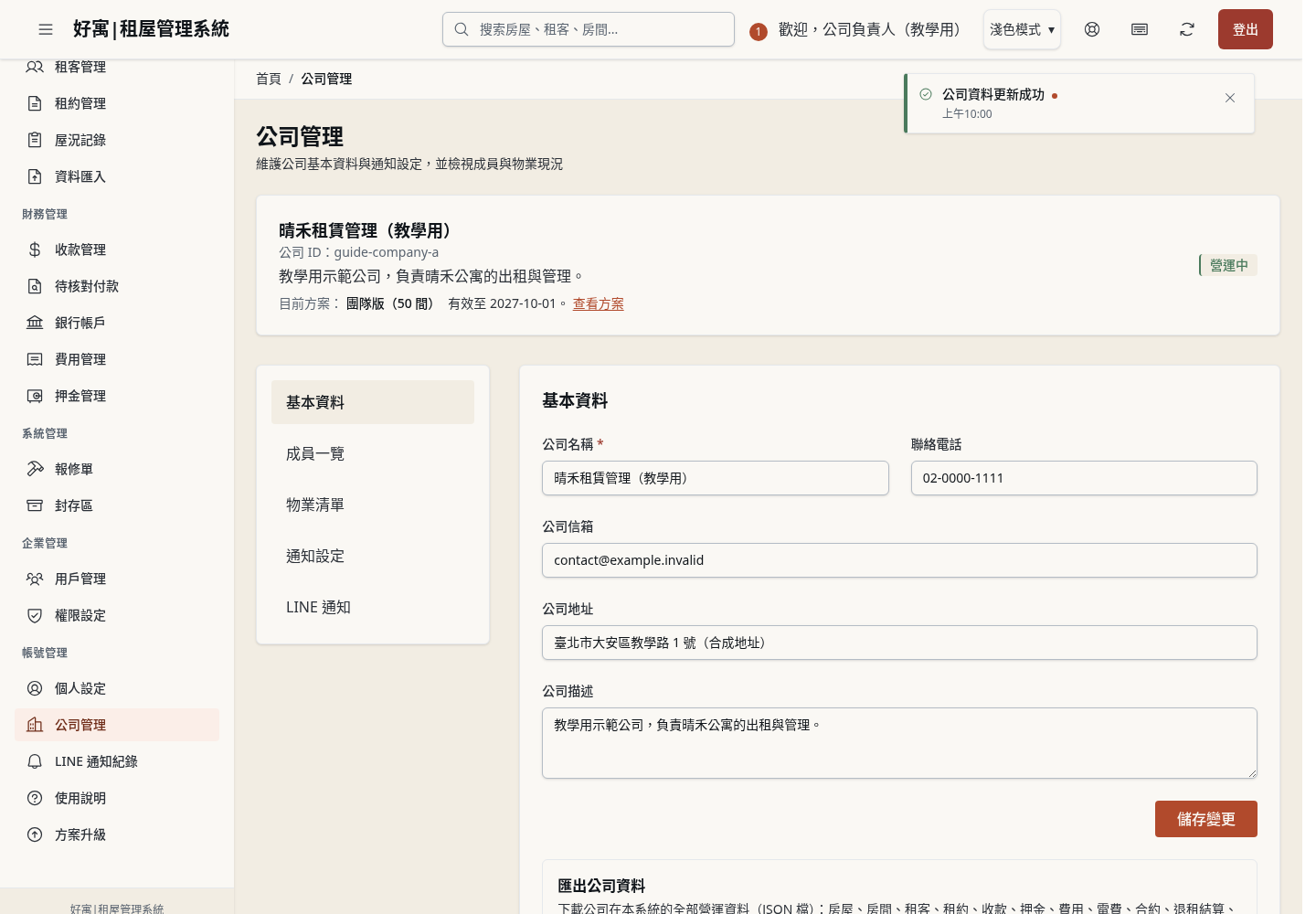Click the 儲存變更 button
The image size is (1316, 914).
(x=1206, y=819)
